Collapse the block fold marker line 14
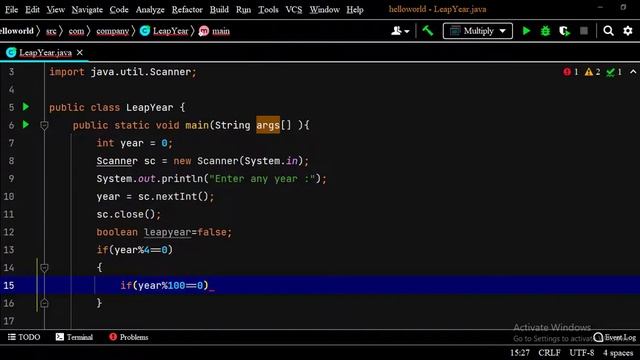Image resolution: width=640 pixels, height=360 pixels. [44, 268]
